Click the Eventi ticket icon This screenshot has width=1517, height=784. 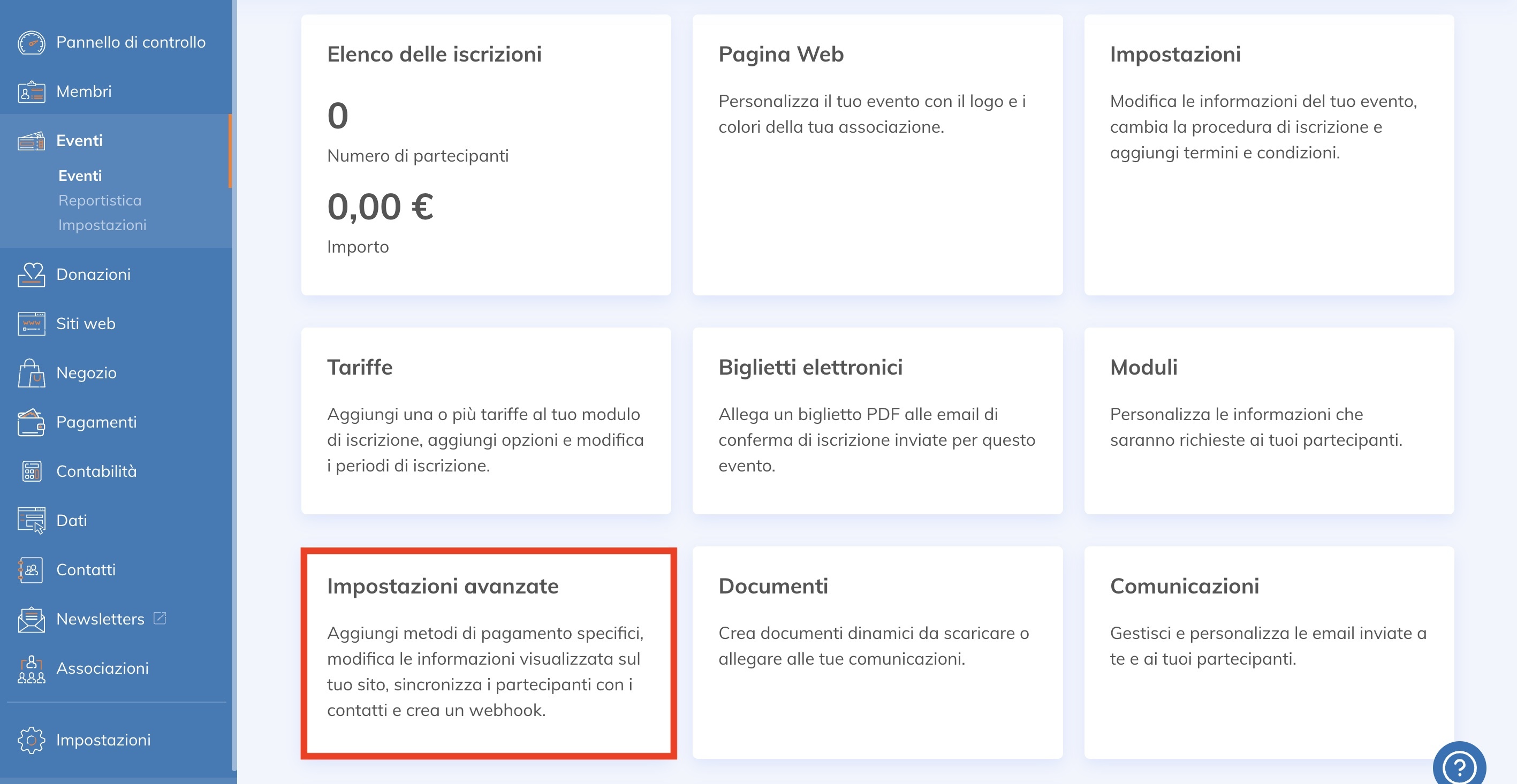coord(31,141)
